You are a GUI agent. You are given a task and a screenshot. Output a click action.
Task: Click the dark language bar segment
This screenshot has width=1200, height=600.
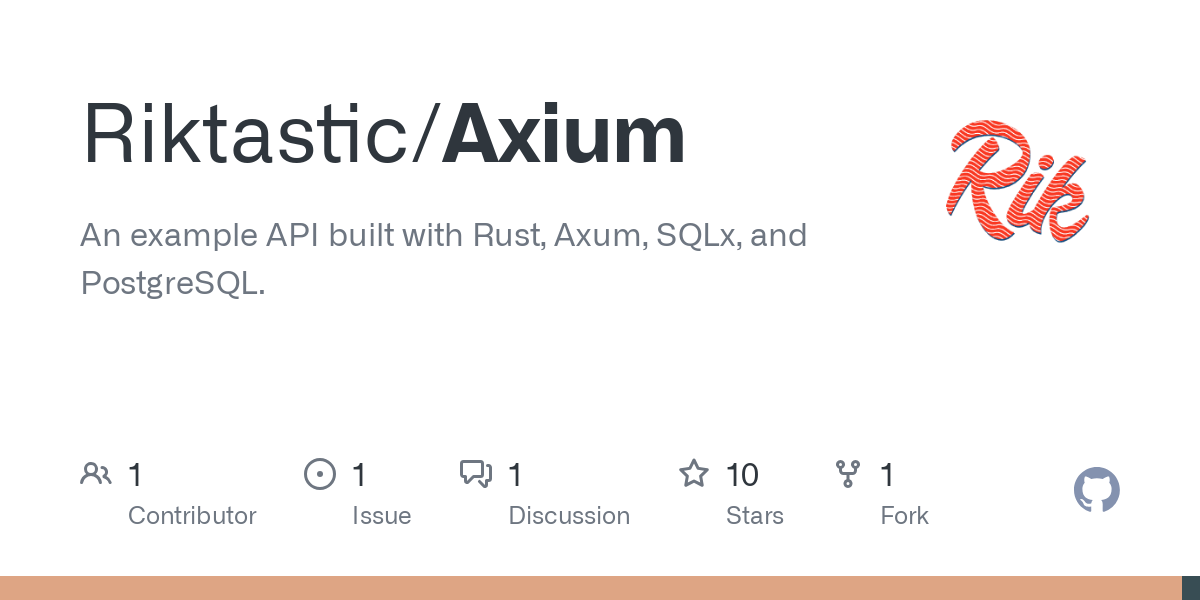coord(1191,588)
